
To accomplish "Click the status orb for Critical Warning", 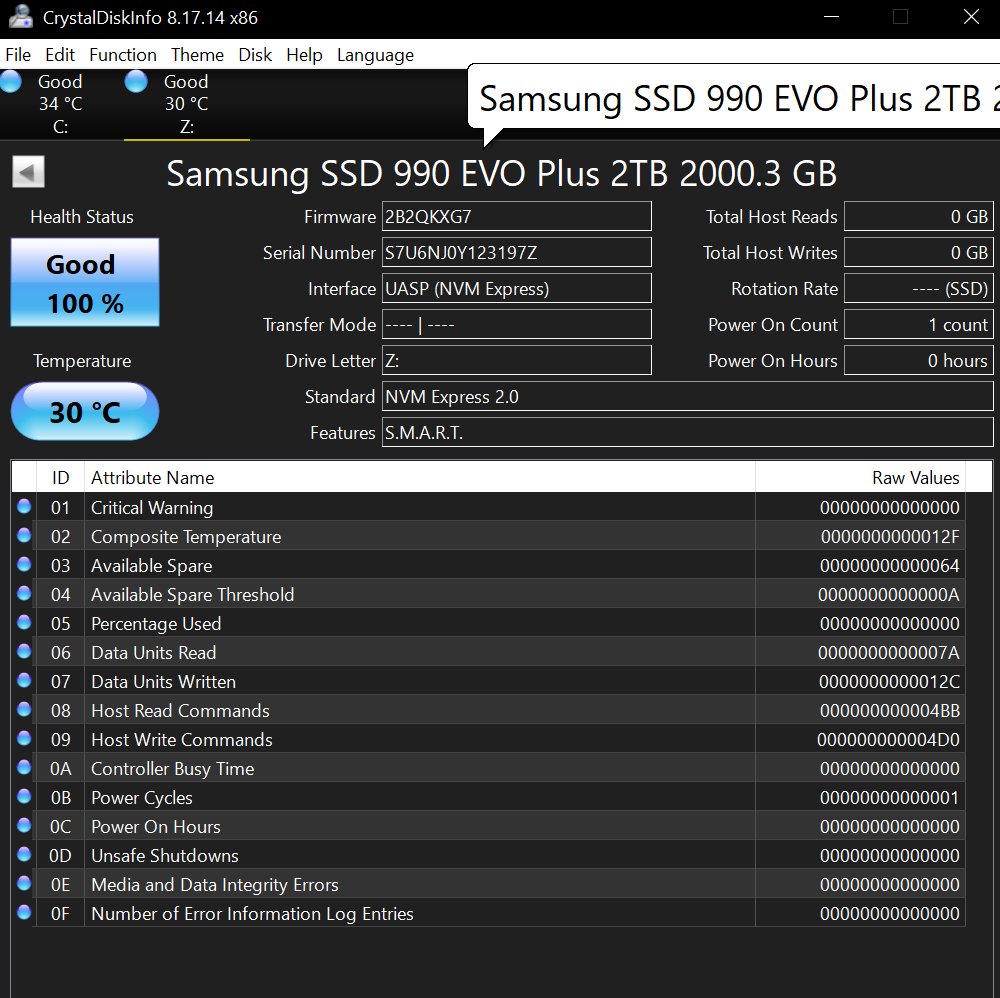I will click(x=24, y=506).
